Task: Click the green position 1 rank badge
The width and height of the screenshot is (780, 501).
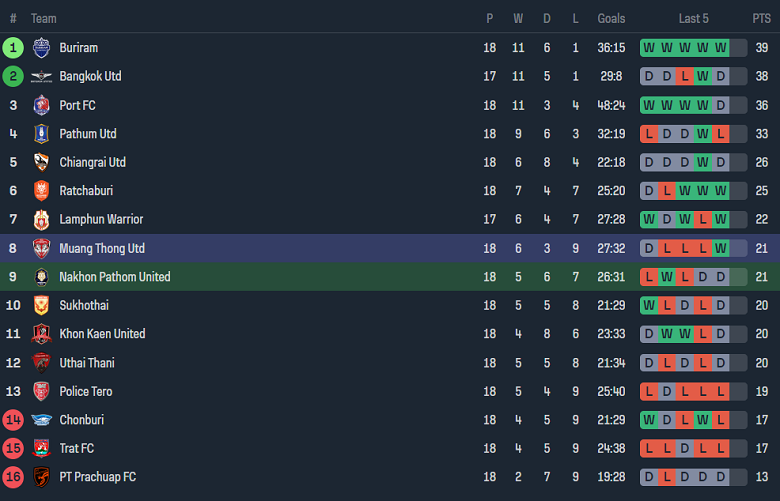Action: point(13,48)
